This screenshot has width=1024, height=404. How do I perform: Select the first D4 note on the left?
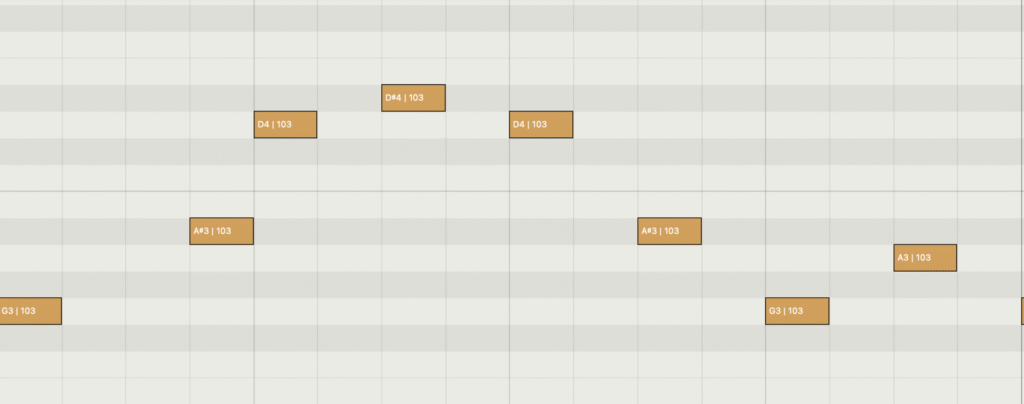285,125
